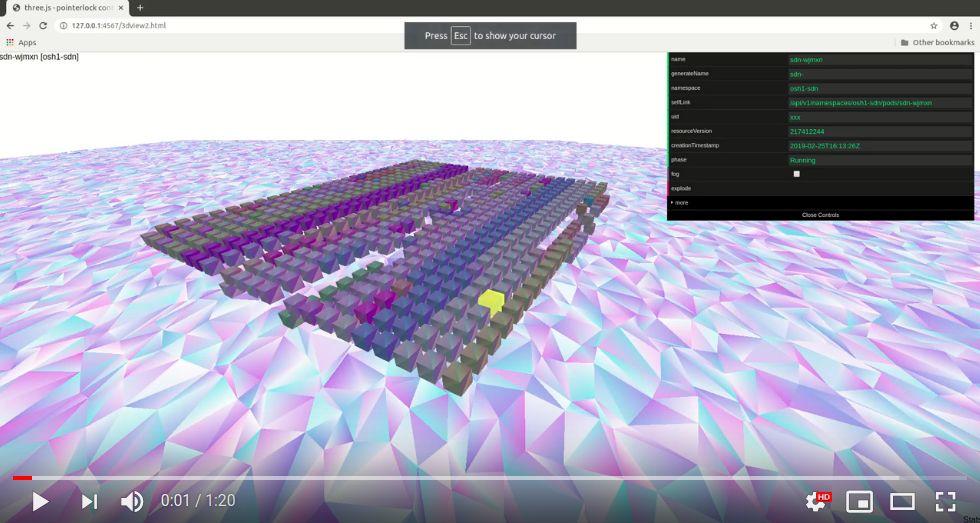Image resolution: width=980 pixels, height=523 pixels.
Task: Click the site information icon in address bar
Action: point(63,26)
